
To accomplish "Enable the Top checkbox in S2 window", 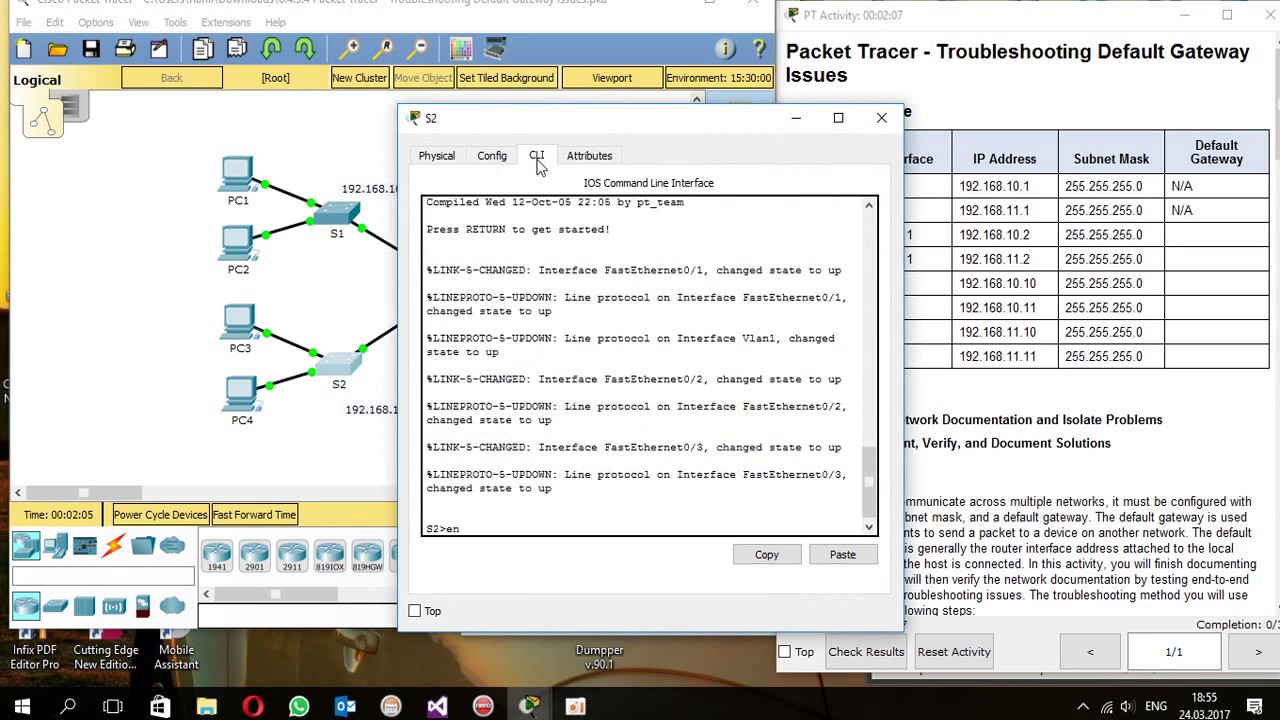I will point(415,611).
